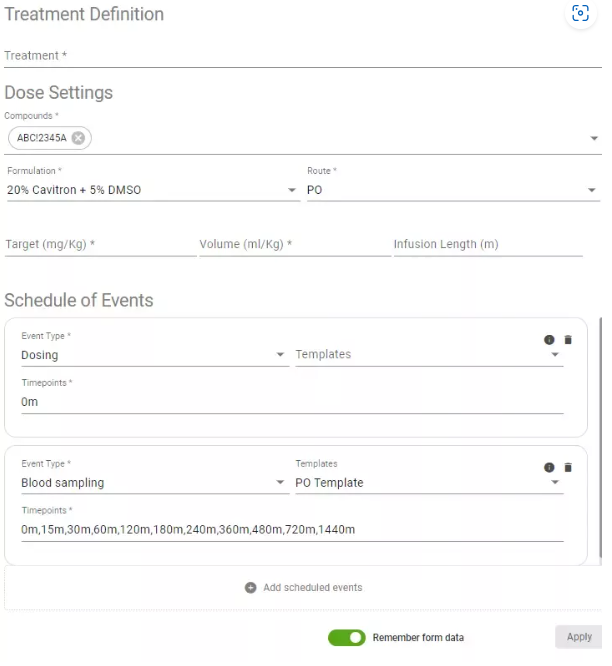Click into the Treatment name field
This screenshot has width=612, height=666.
coord(300,56)
